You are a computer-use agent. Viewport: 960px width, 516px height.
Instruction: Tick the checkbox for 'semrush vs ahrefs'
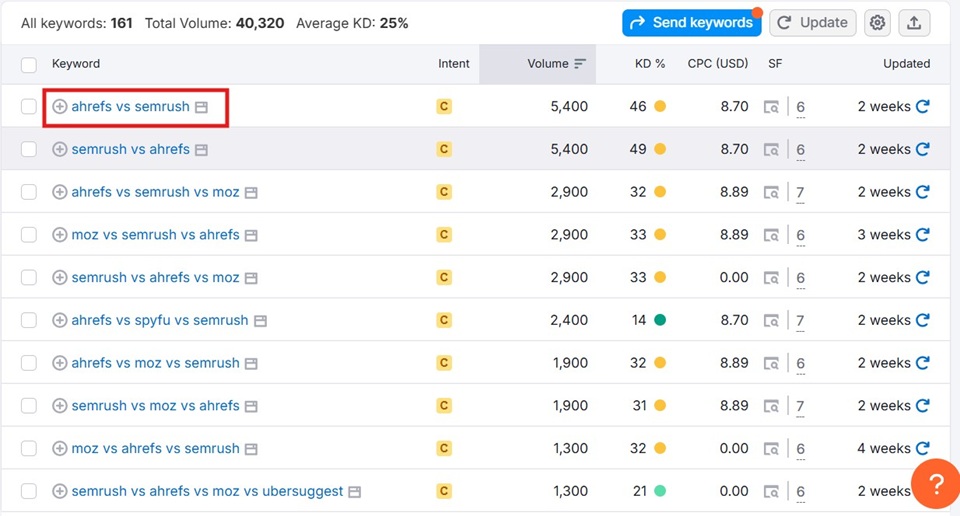point(29,149)
